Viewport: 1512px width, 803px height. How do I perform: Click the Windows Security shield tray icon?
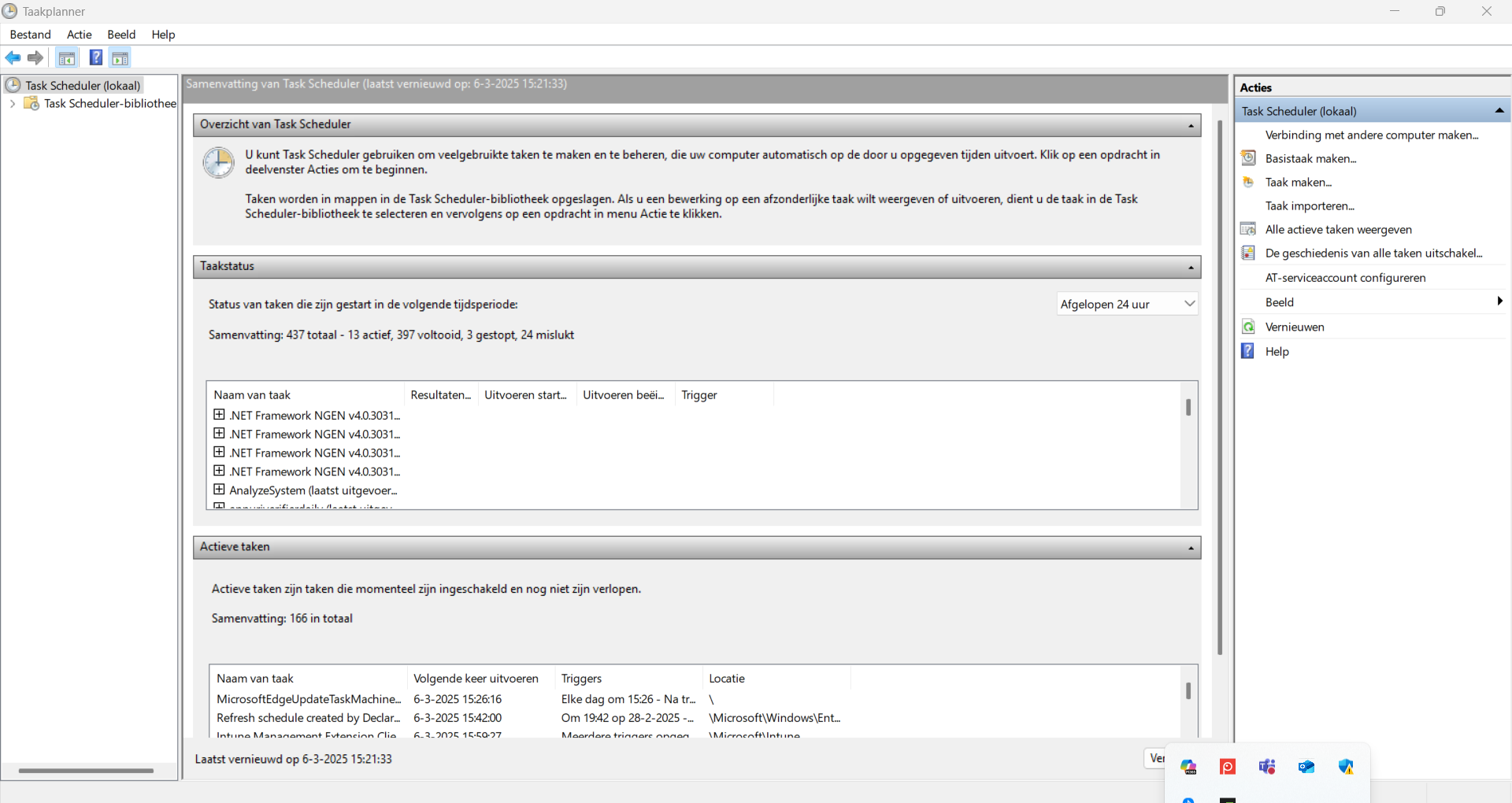click(1345, 767)
